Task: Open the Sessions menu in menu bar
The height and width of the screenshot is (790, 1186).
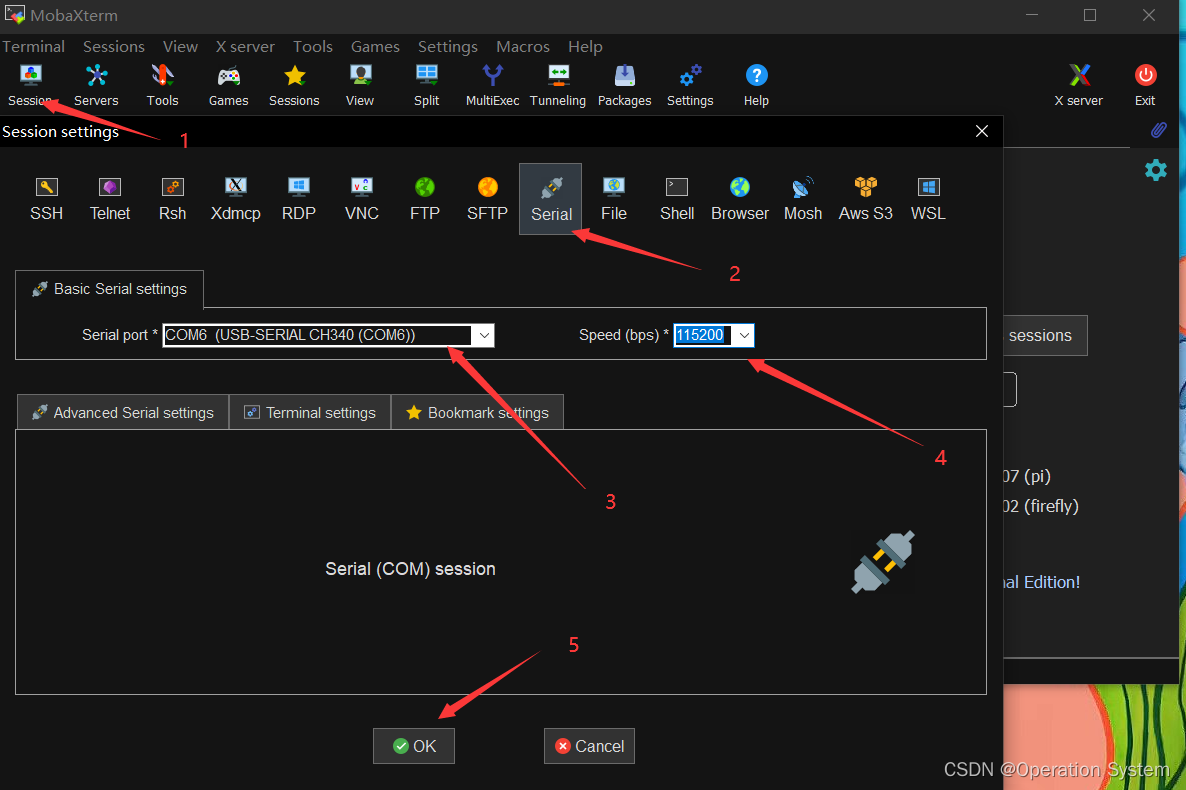Action: (x=113, y=46)
